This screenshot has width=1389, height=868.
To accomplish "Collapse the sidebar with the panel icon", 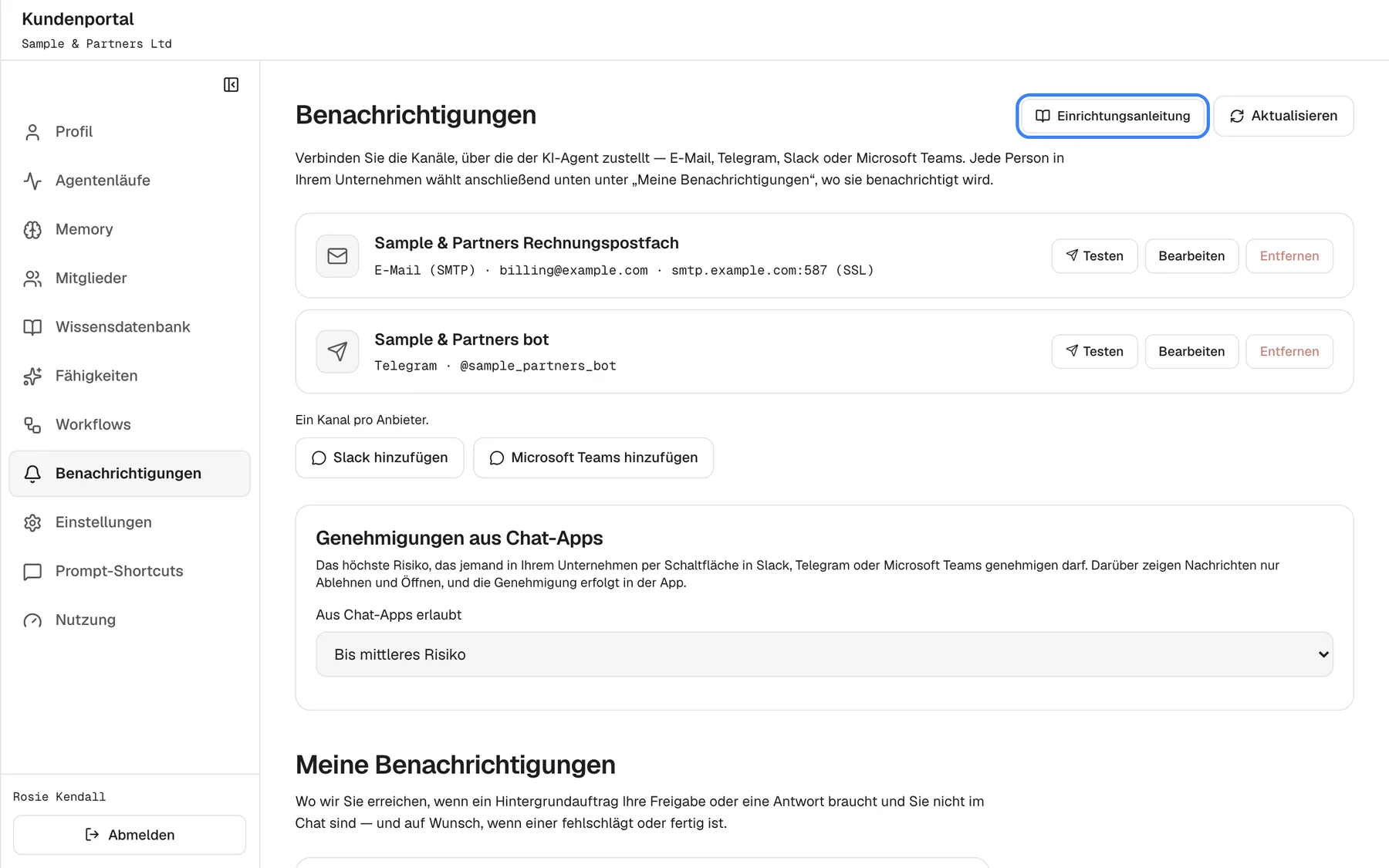I will pos(231,85).
